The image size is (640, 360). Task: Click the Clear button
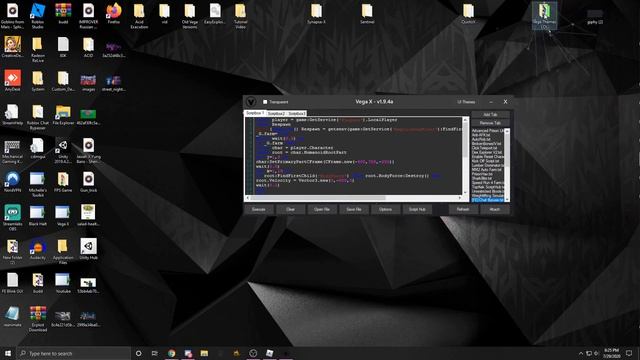click(290, 209)
